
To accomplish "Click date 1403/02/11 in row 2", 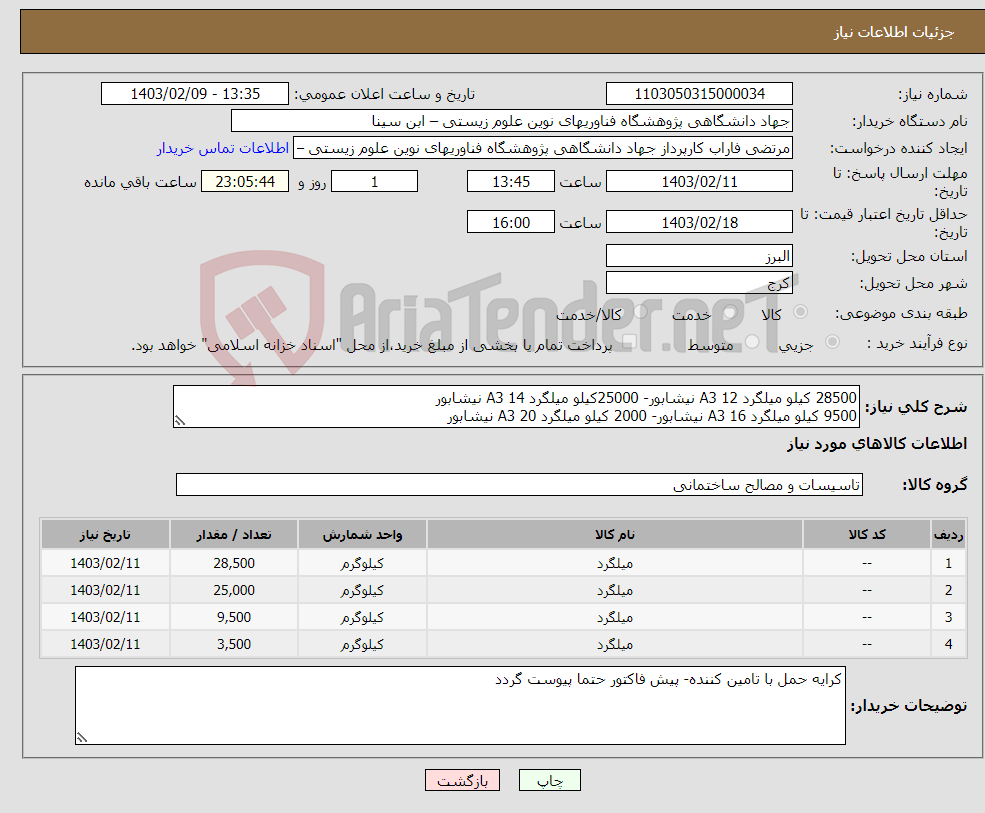I will coord(105,590).
